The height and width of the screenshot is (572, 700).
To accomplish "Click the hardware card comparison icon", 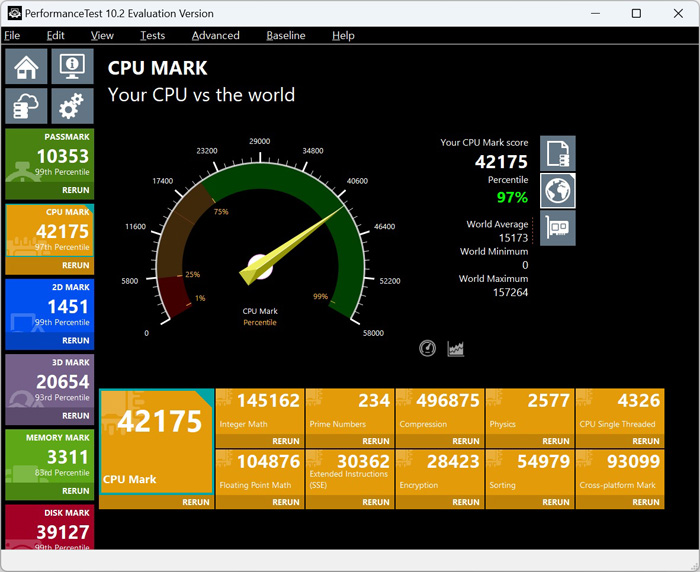I will 558,228.
